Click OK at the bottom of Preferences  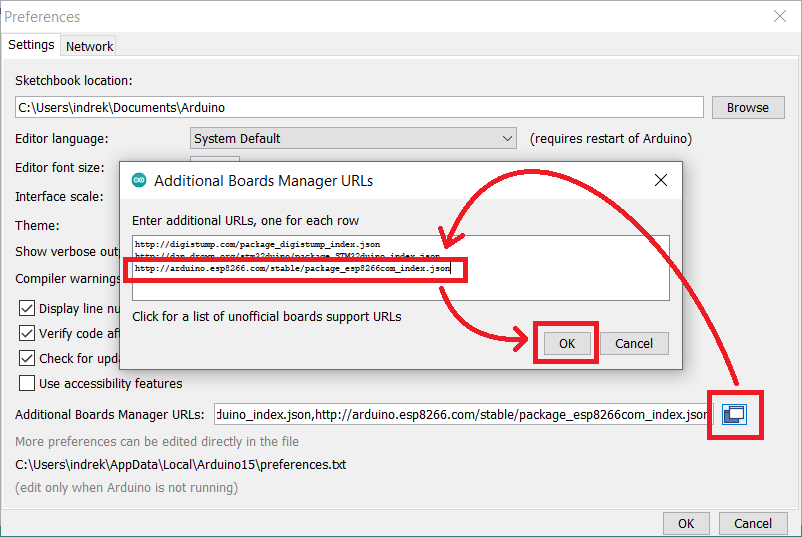point(686,523)
